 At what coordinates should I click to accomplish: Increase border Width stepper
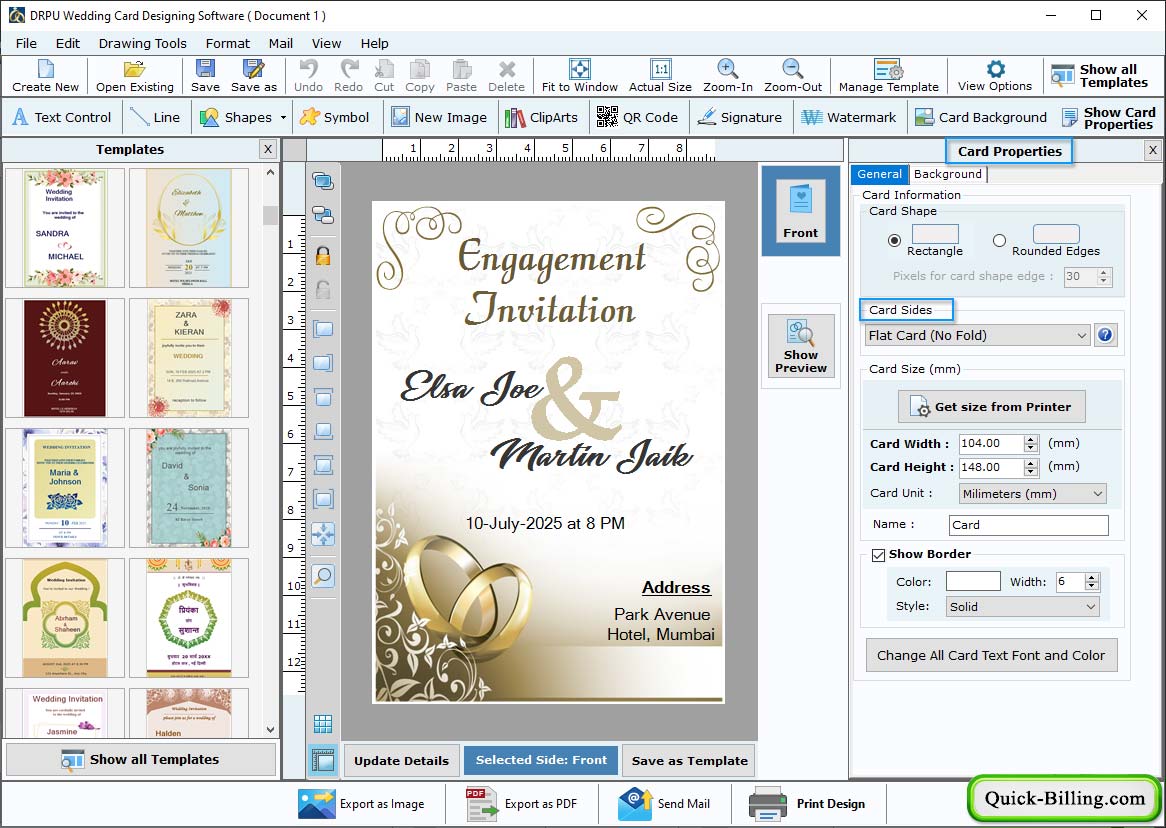(1092, 577)
